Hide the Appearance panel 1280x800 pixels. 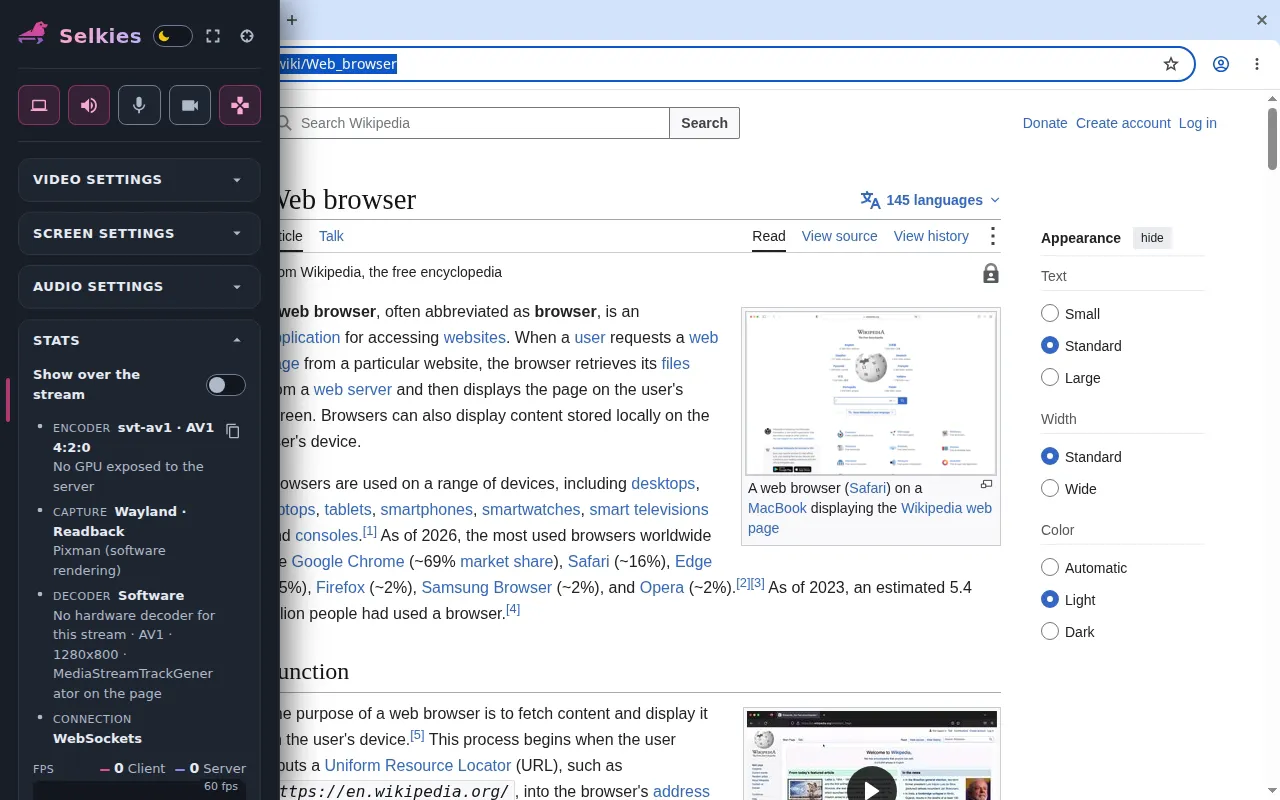click(x=1152, y=238)
